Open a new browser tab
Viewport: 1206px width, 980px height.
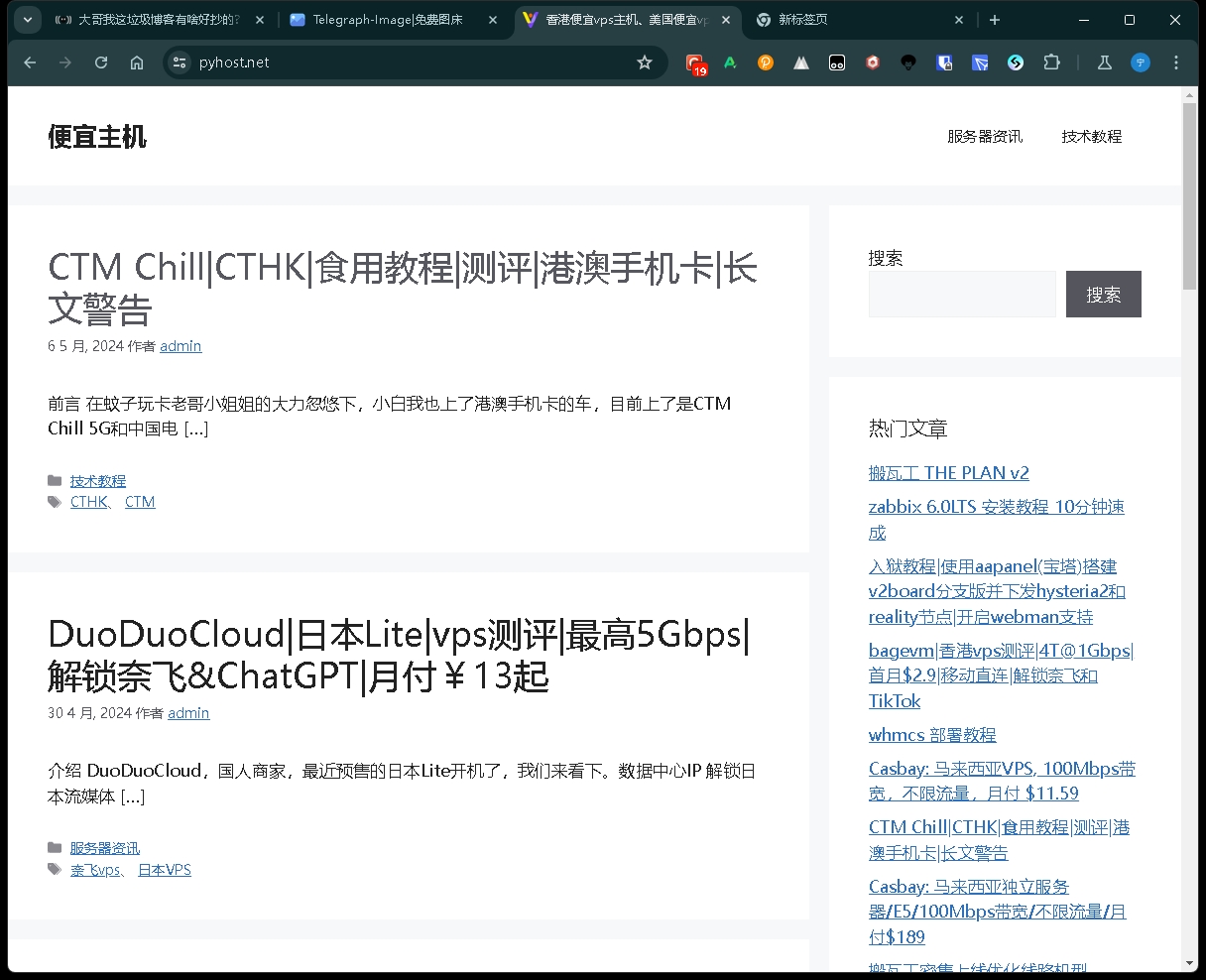pyautogui.click(x=995, y=20)
